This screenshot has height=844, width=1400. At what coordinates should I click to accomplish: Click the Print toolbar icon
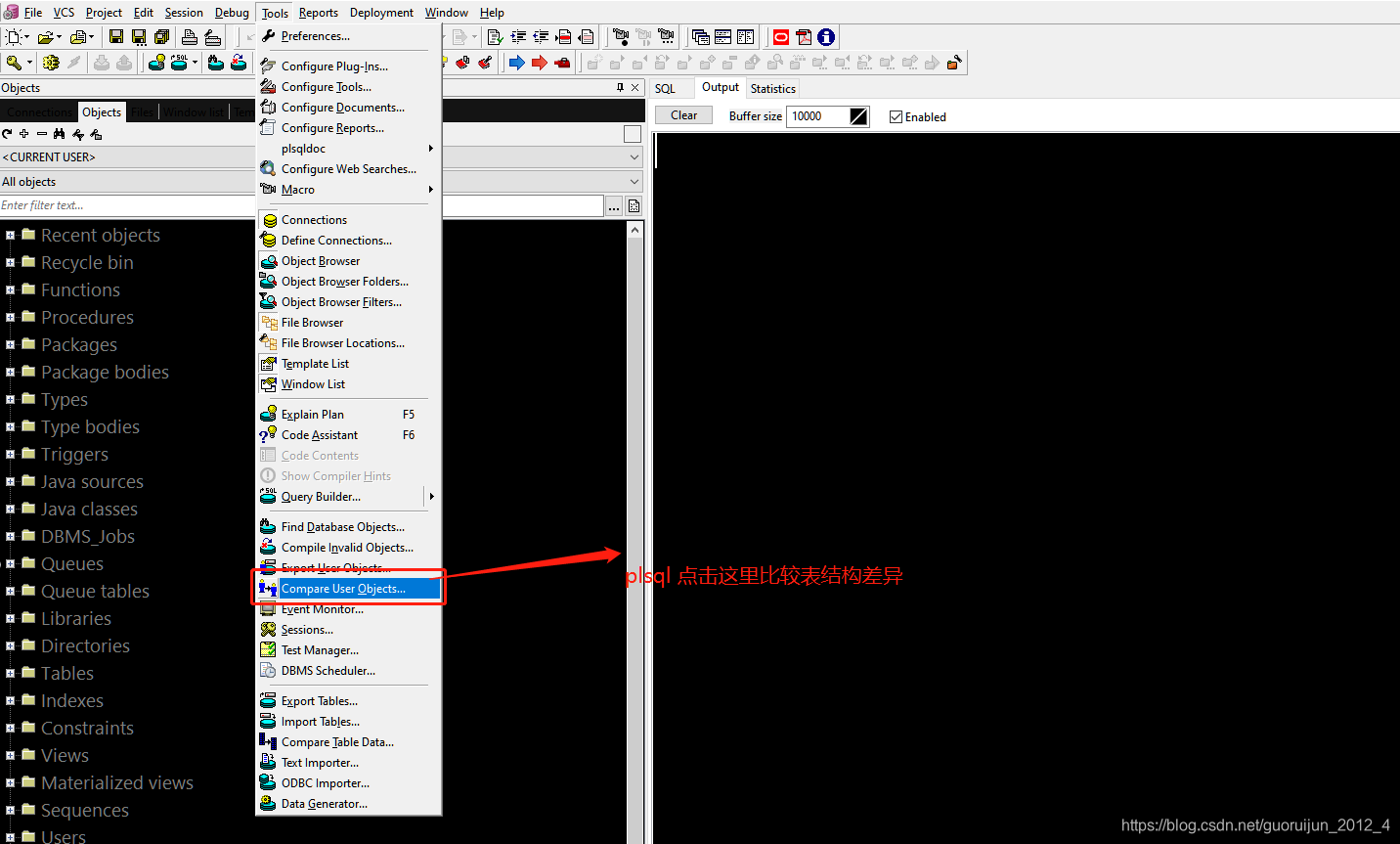coord(190,37)
